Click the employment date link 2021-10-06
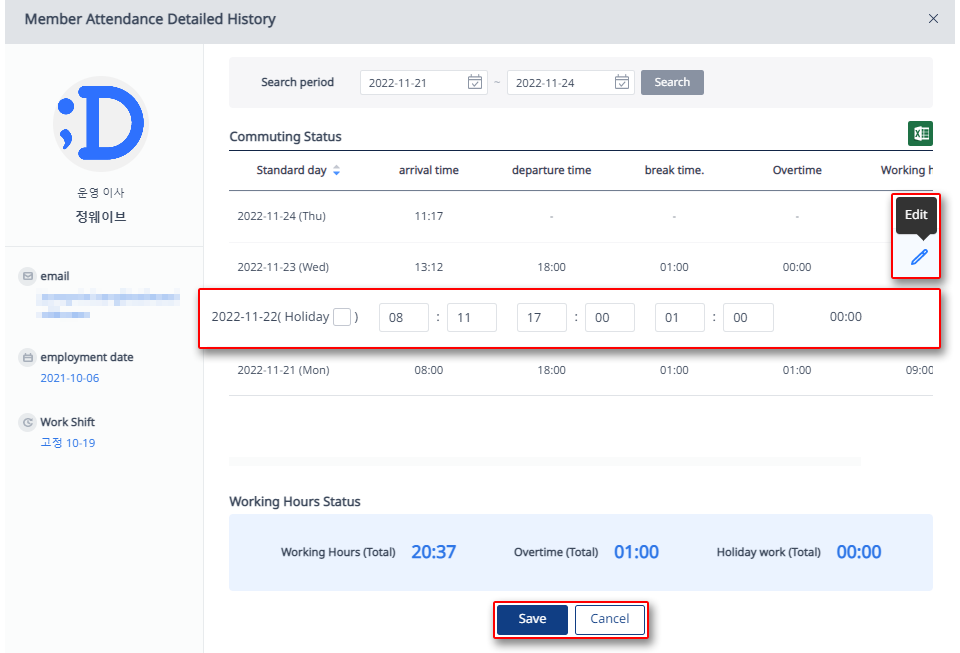Image resolution: width=960 pixels, height=653 pixels. tap(67, 377)
